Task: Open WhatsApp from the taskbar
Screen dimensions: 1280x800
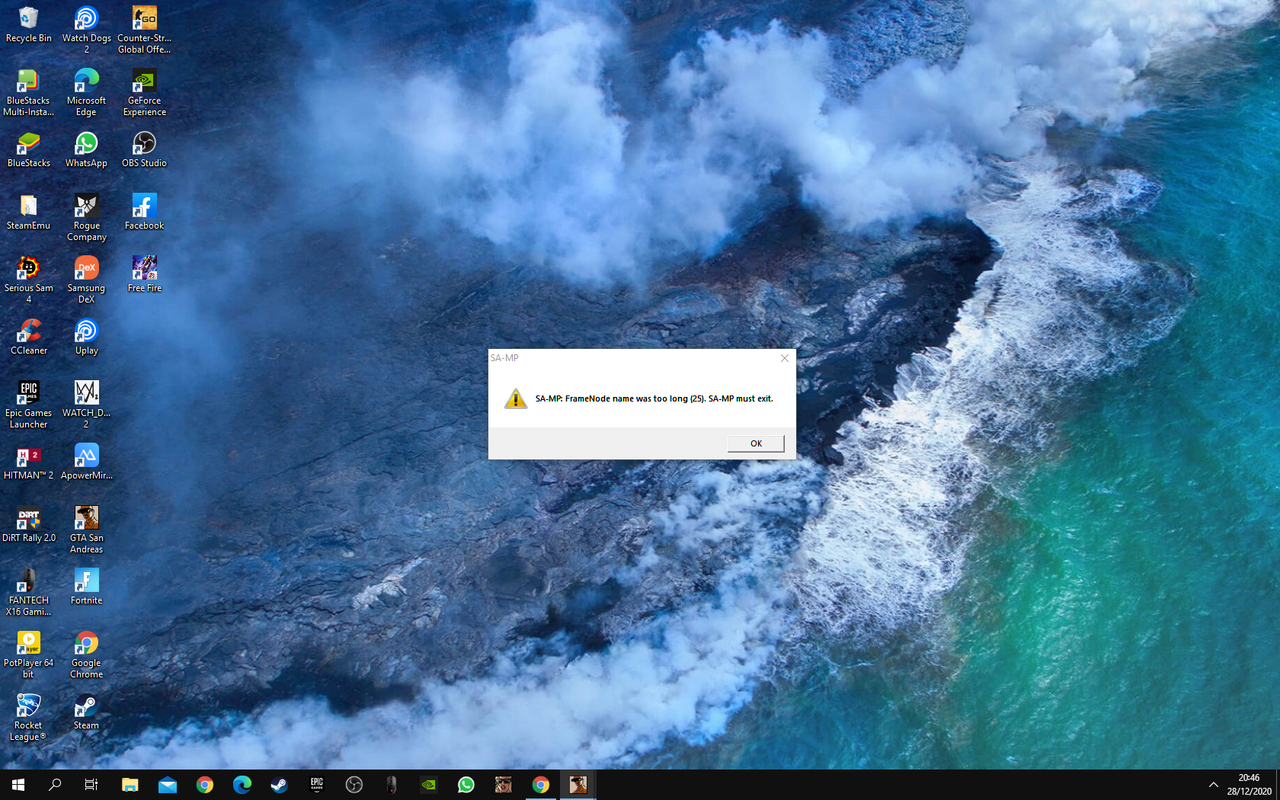Action: [466, 785]
